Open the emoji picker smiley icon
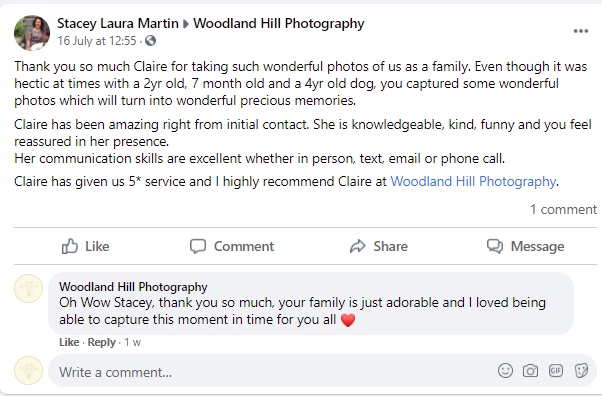 (505, 371)
